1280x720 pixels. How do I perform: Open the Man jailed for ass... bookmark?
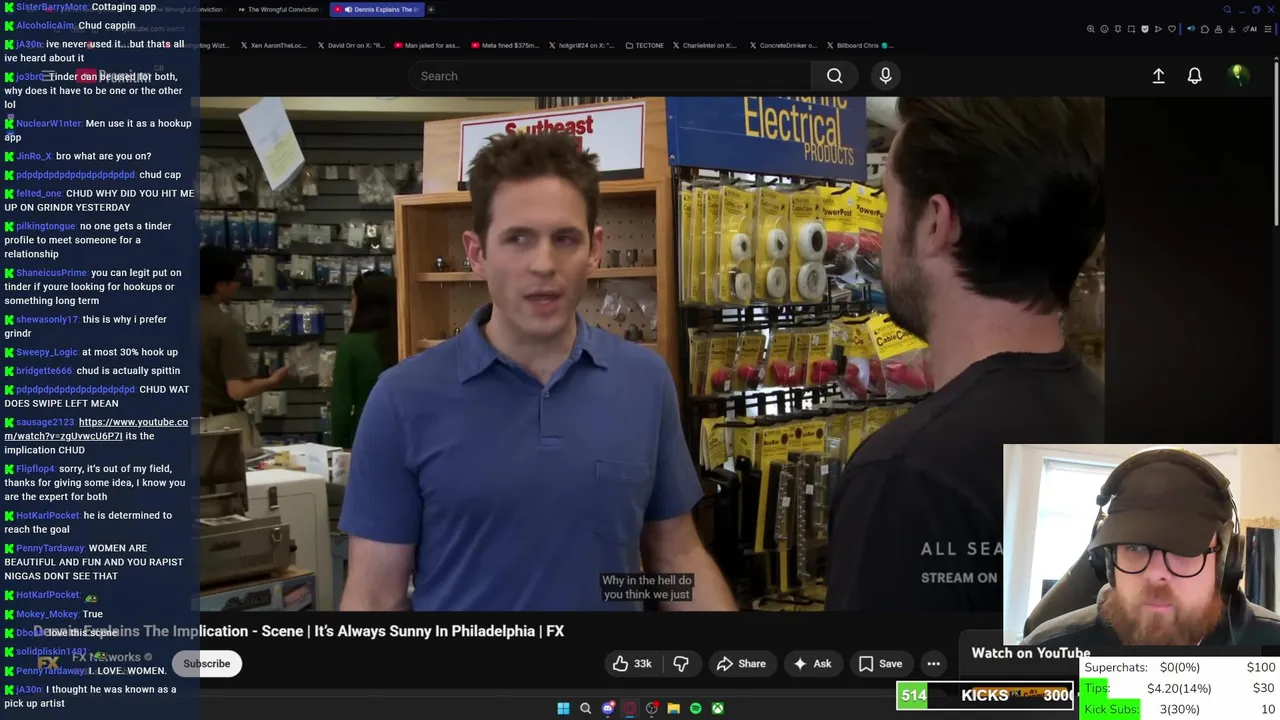click(x=427, y=45)
